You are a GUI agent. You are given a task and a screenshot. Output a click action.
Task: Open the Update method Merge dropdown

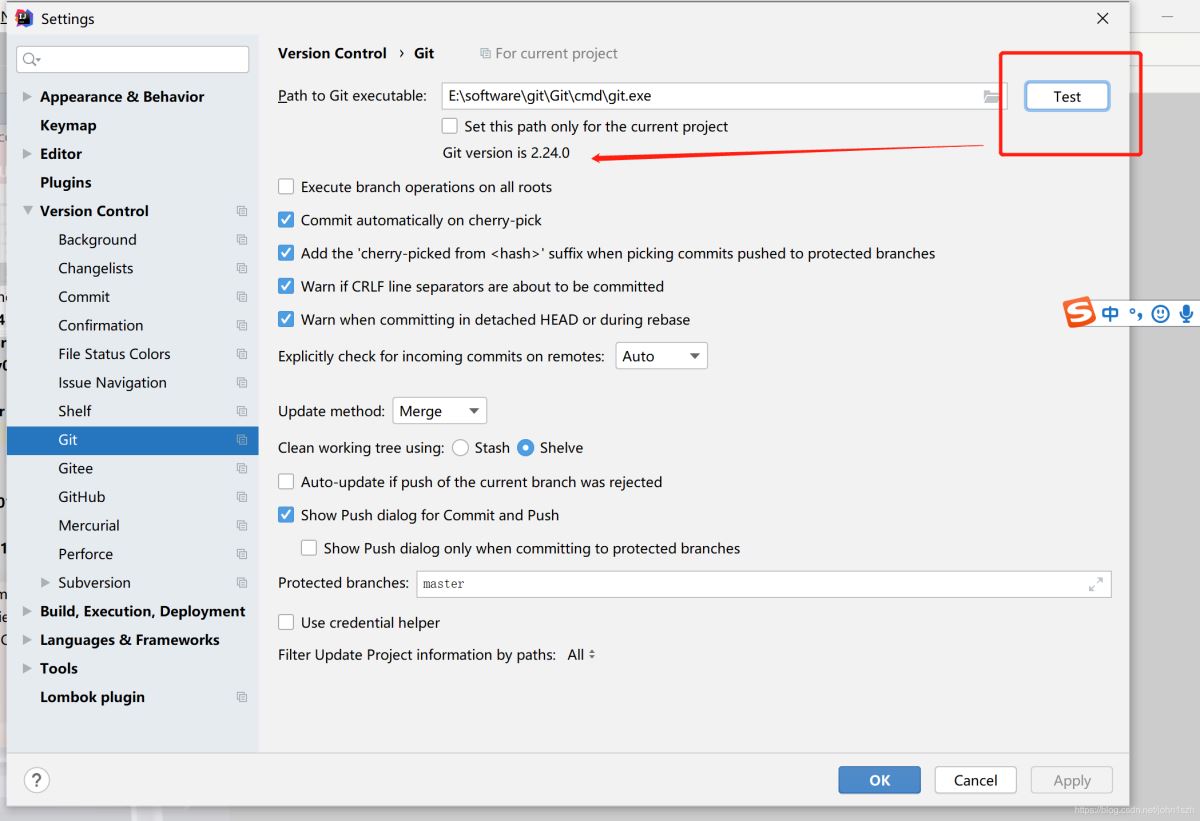coord(440,411)
